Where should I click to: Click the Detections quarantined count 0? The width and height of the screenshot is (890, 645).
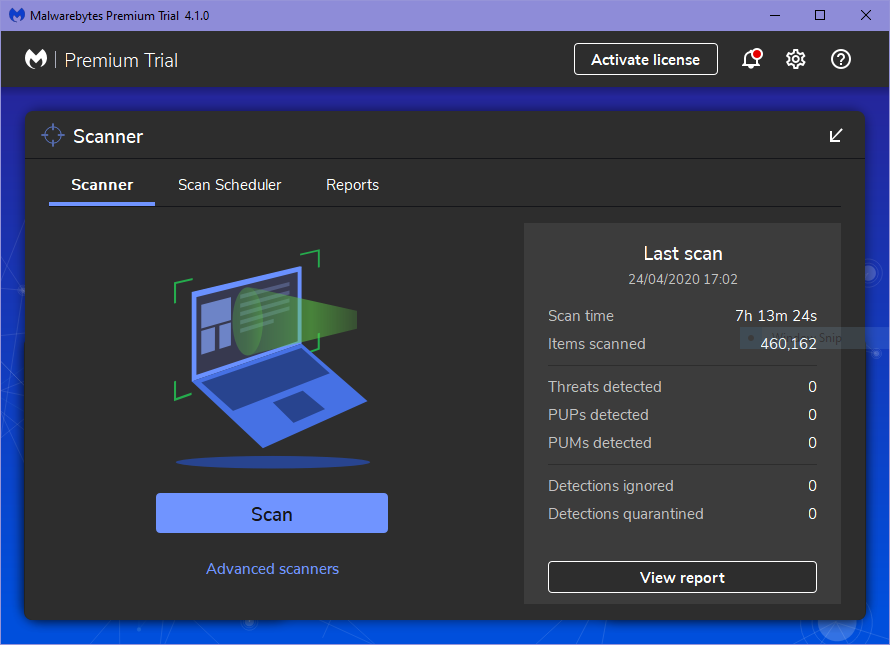pos(812,514)
